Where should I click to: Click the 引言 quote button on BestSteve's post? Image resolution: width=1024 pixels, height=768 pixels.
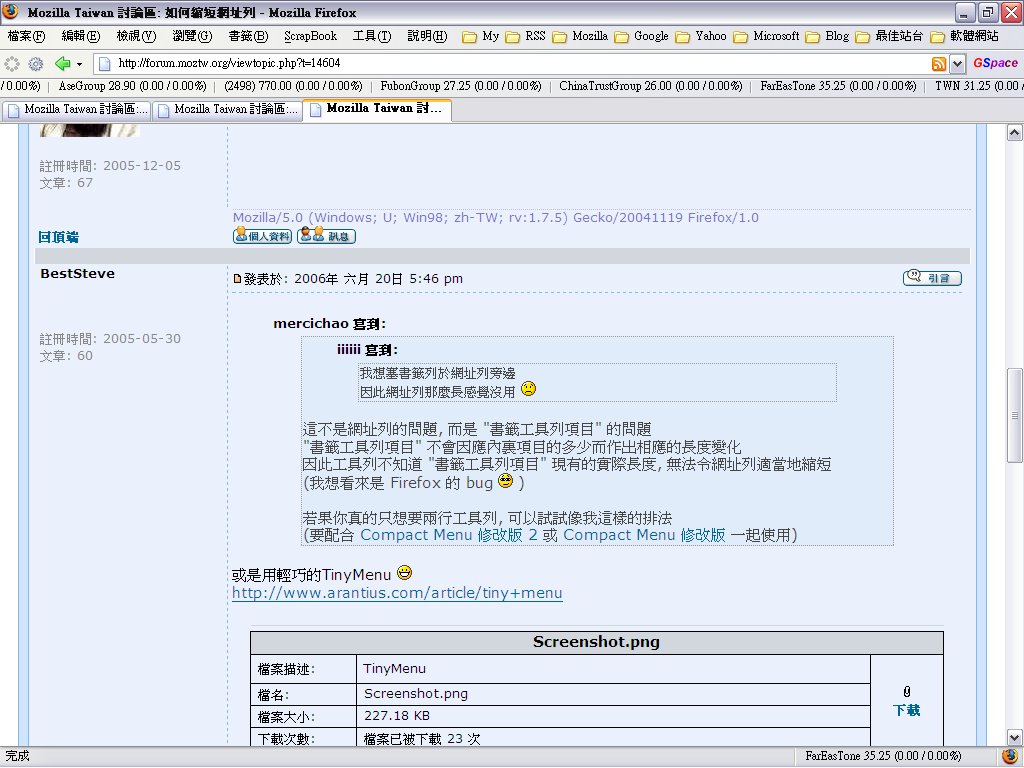tap(931, 278)
